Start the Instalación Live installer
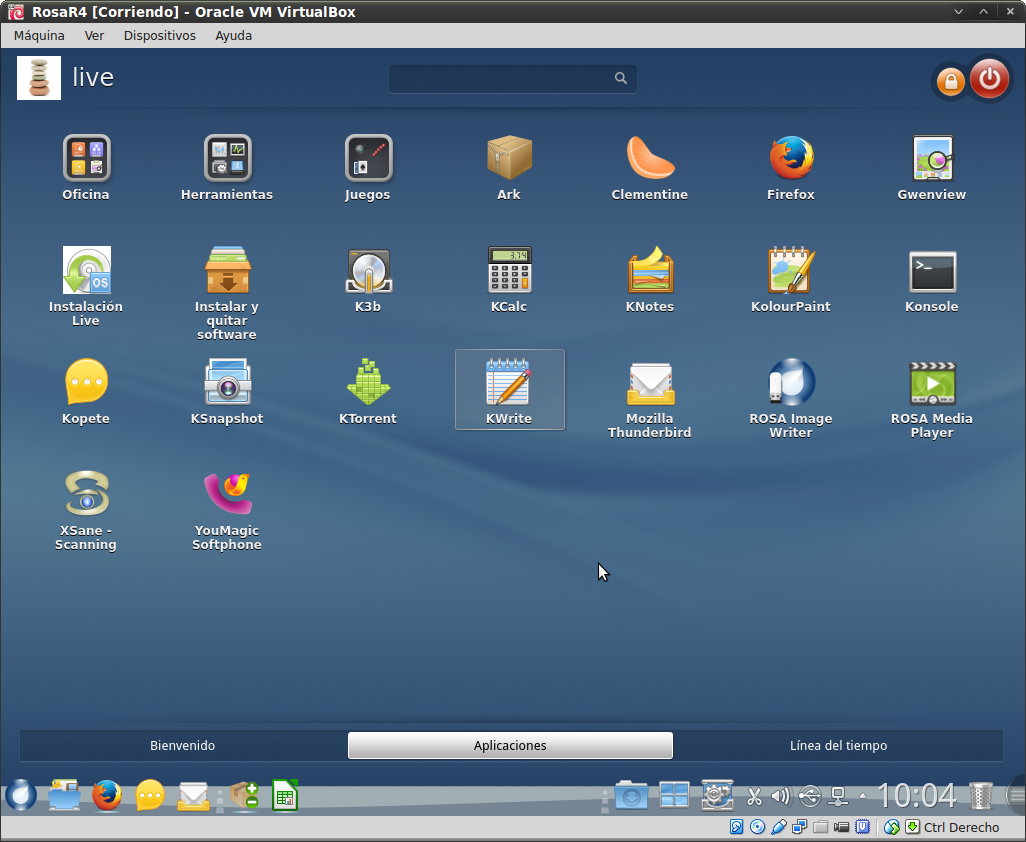The width and height of the screenshot is (1026, 842). pyautogui.click(x=86, y=271)
